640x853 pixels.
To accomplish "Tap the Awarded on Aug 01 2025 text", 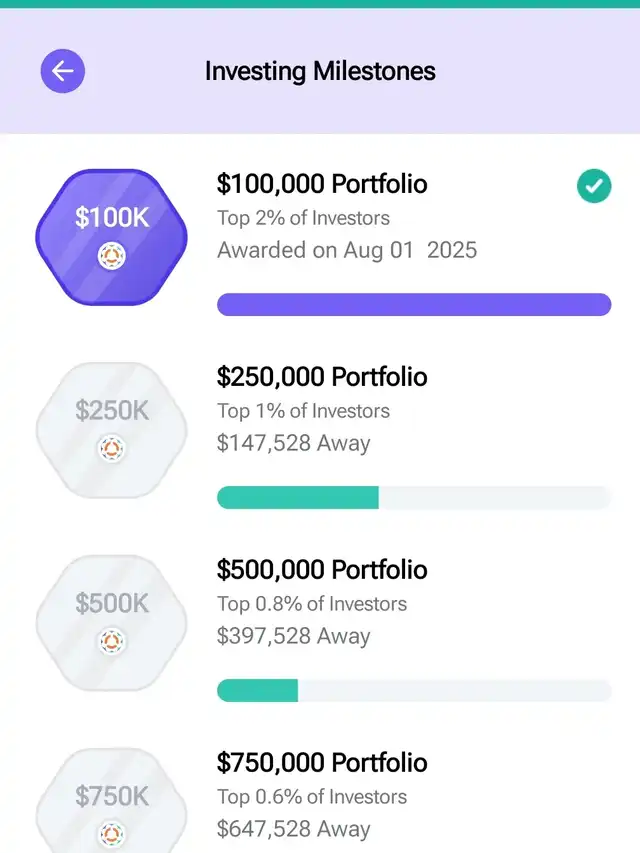I will click(347, 250).
